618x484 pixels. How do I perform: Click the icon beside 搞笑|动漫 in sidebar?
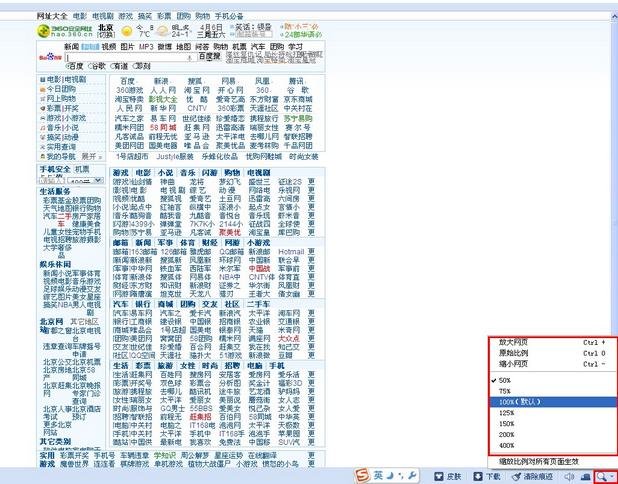click(43, 137)
